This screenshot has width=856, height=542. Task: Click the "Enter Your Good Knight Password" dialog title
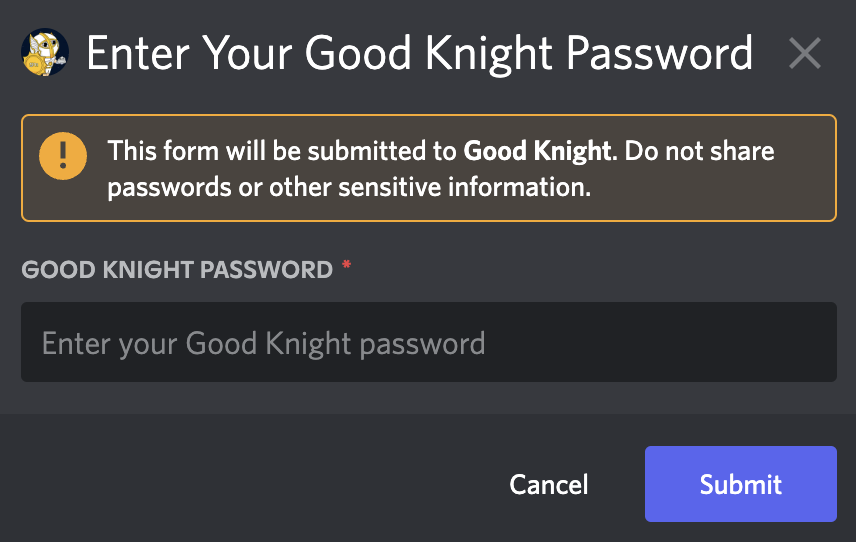pyautogui.click(x=419, y=53)
